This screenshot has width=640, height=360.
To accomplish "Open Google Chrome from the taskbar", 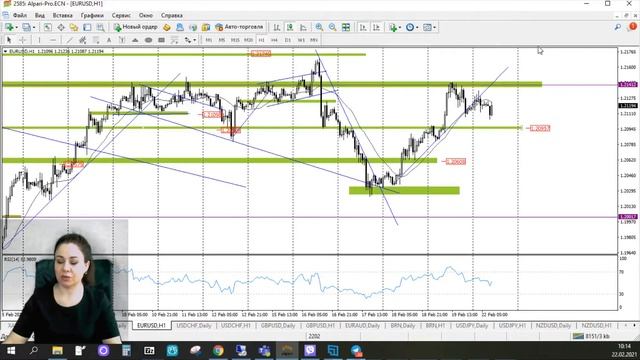I will pyautogui.click(x=218, y=351).
